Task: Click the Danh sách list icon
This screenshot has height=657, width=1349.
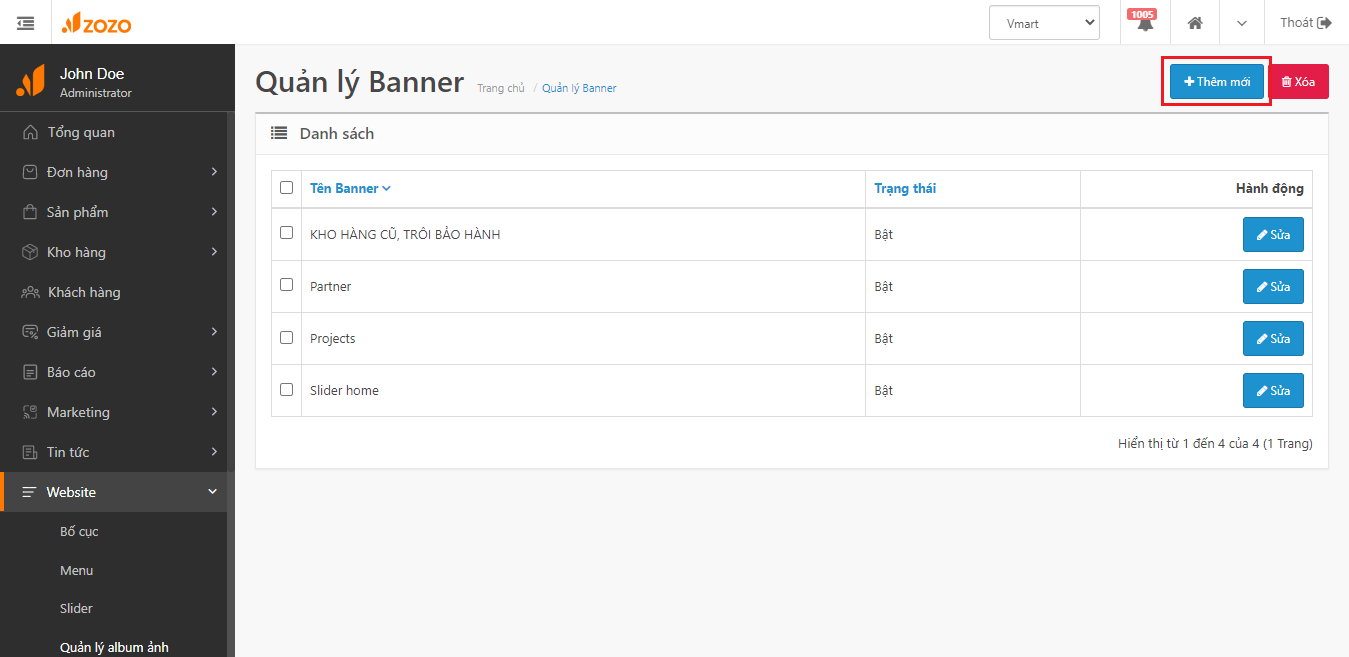Action: tap(279, 133)
